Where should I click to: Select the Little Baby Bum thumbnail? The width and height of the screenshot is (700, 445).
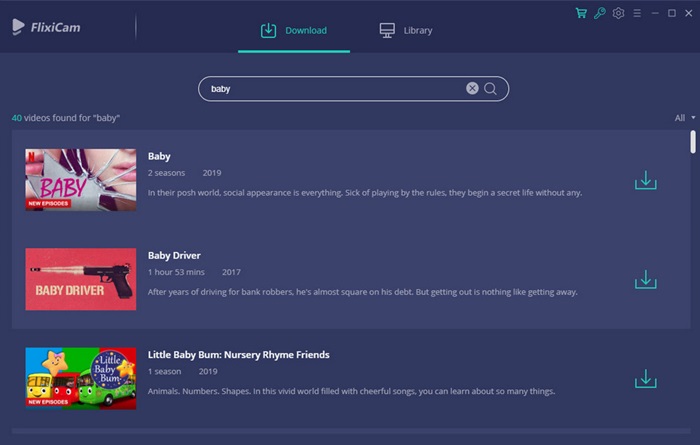(x=81, y=378)
